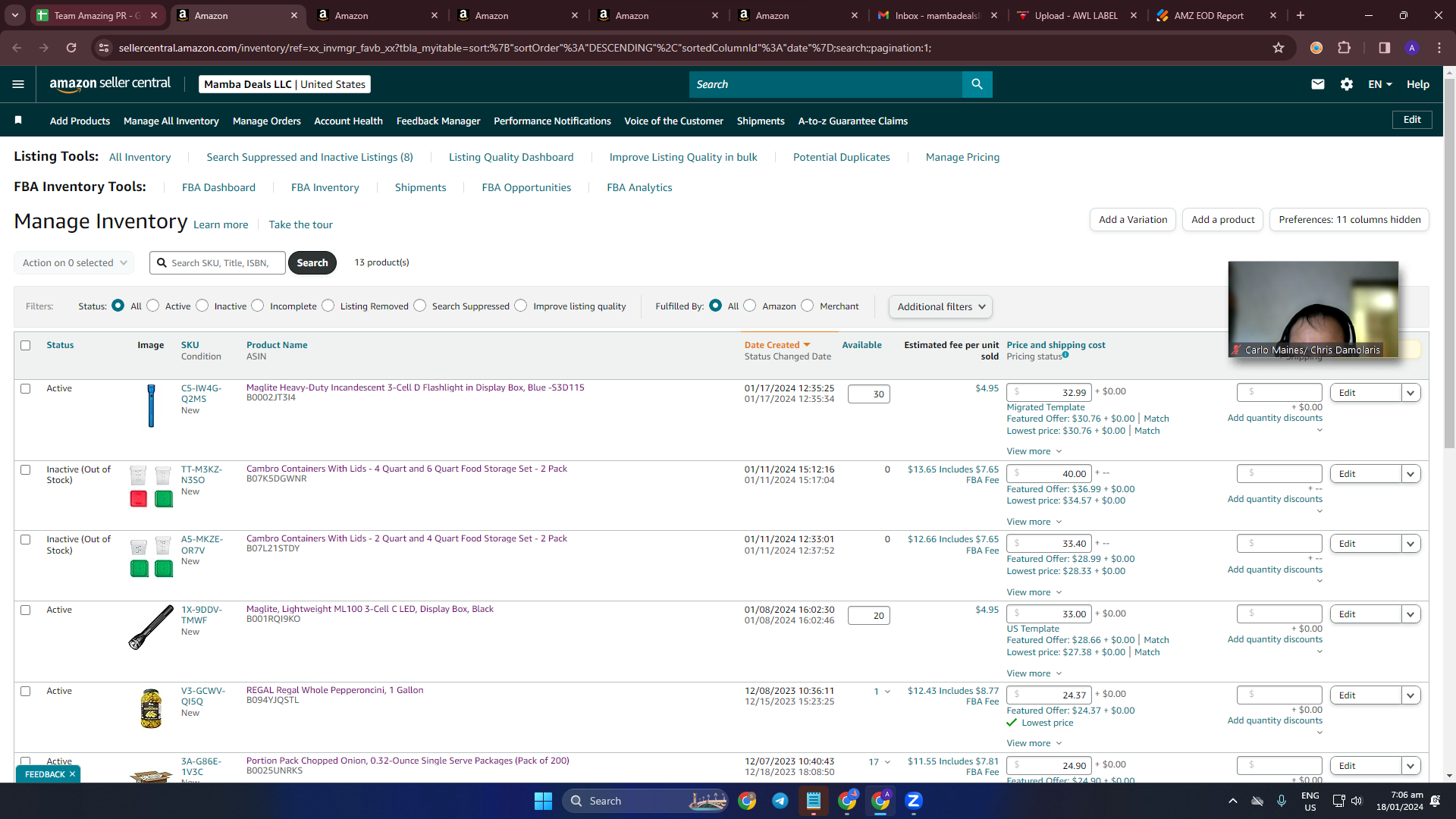
Task: Choose the Search Suppressed status radio
Action: pos(420,306)
